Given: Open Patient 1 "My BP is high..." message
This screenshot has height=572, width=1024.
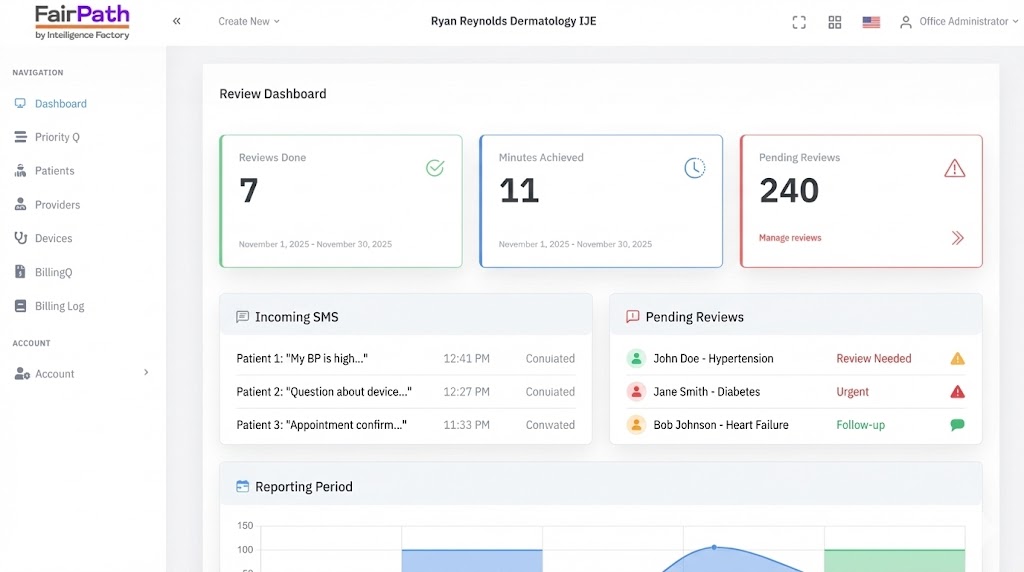Looking at the screenshot, I should (302, 358).
